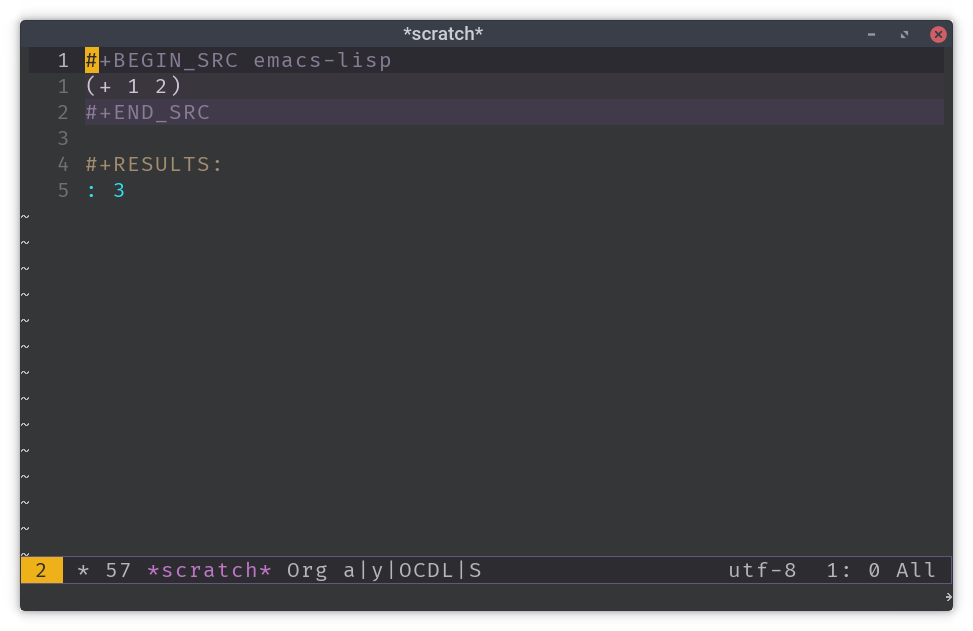Toggle the "S" minor mode in the mode line
This screenshot has height=631, width=973.
(x=475, y=570)
